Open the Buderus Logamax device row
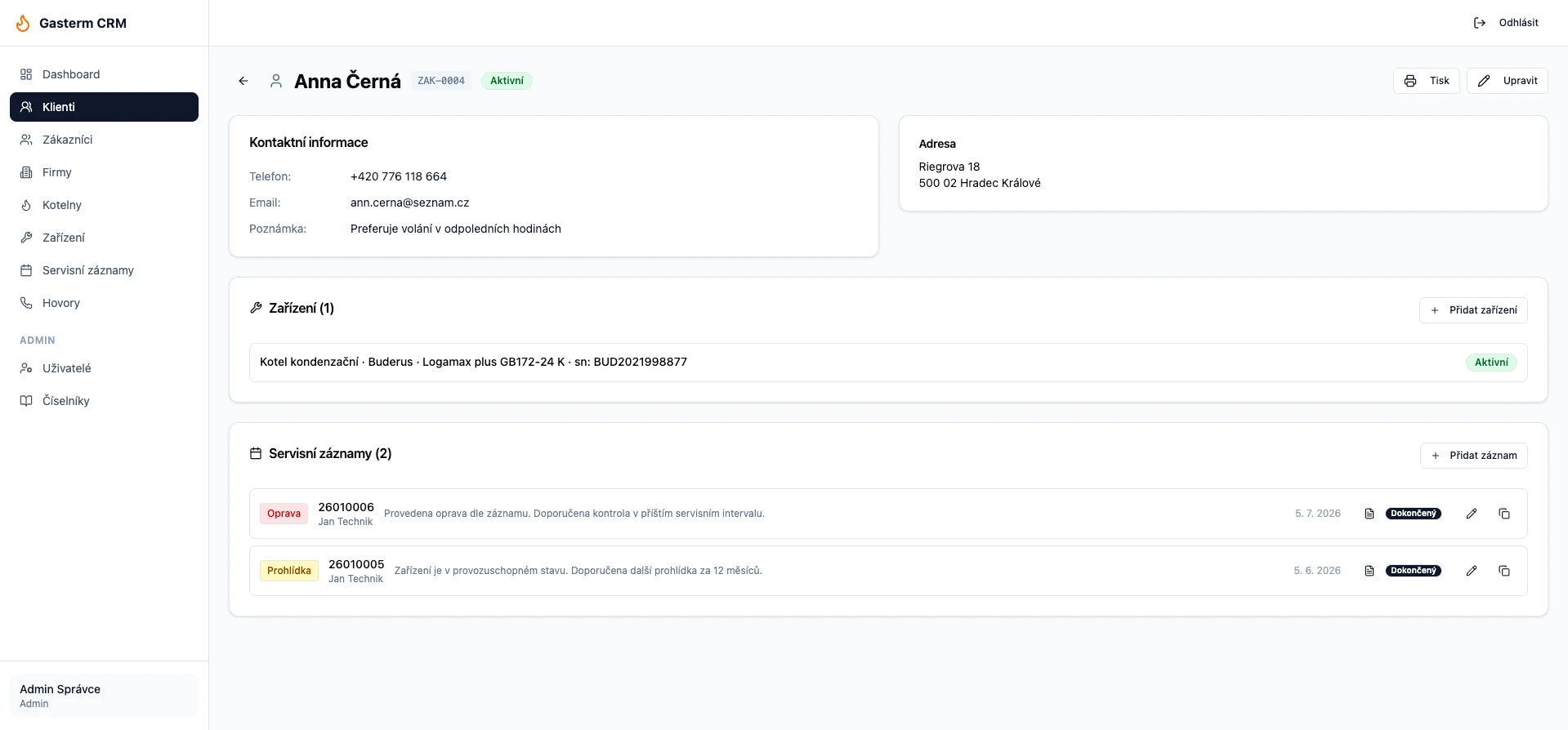Viewport: 1568px width, 730px height. point(888,363)
